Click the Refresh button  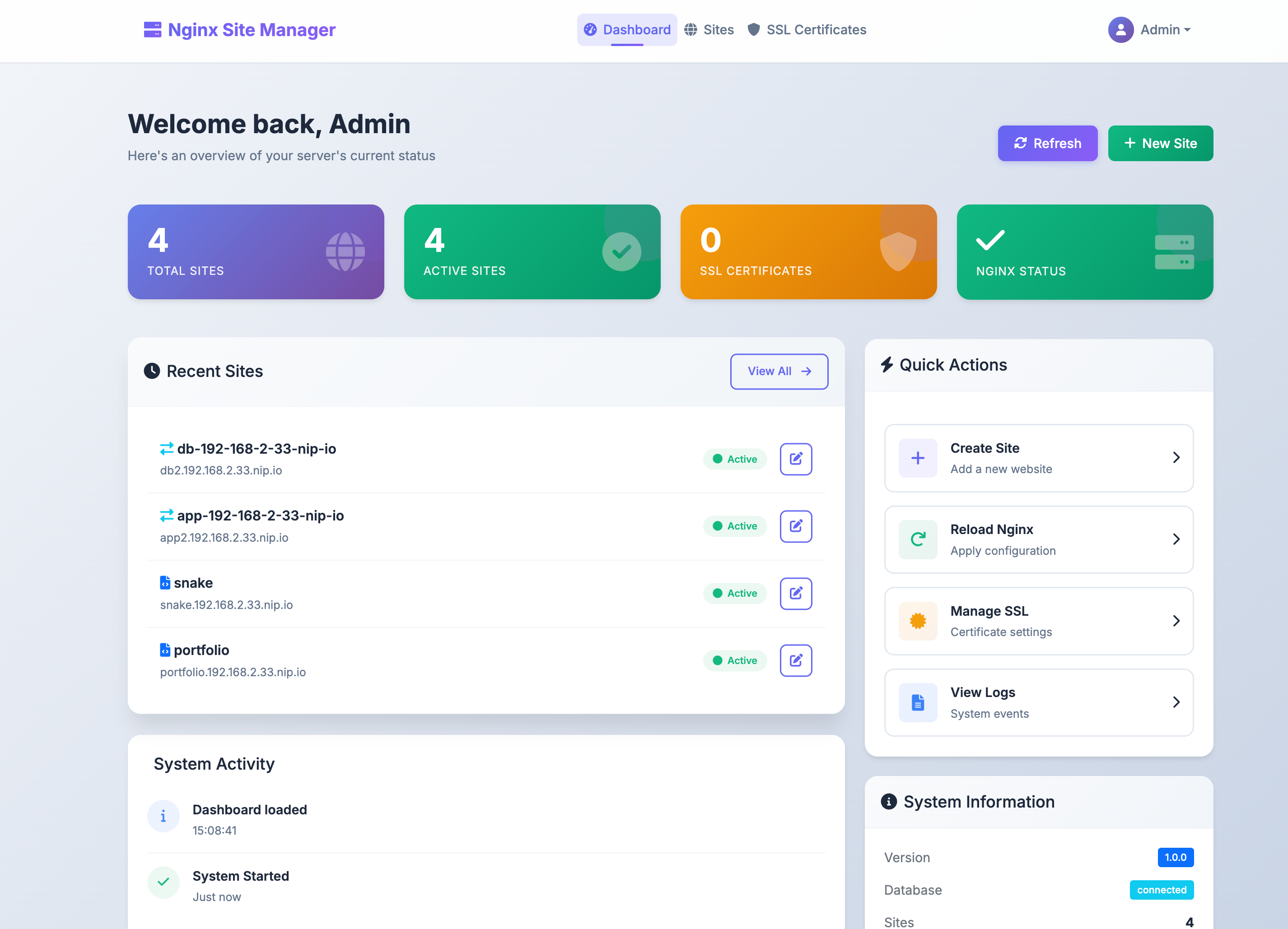[x=1047, y=143]
